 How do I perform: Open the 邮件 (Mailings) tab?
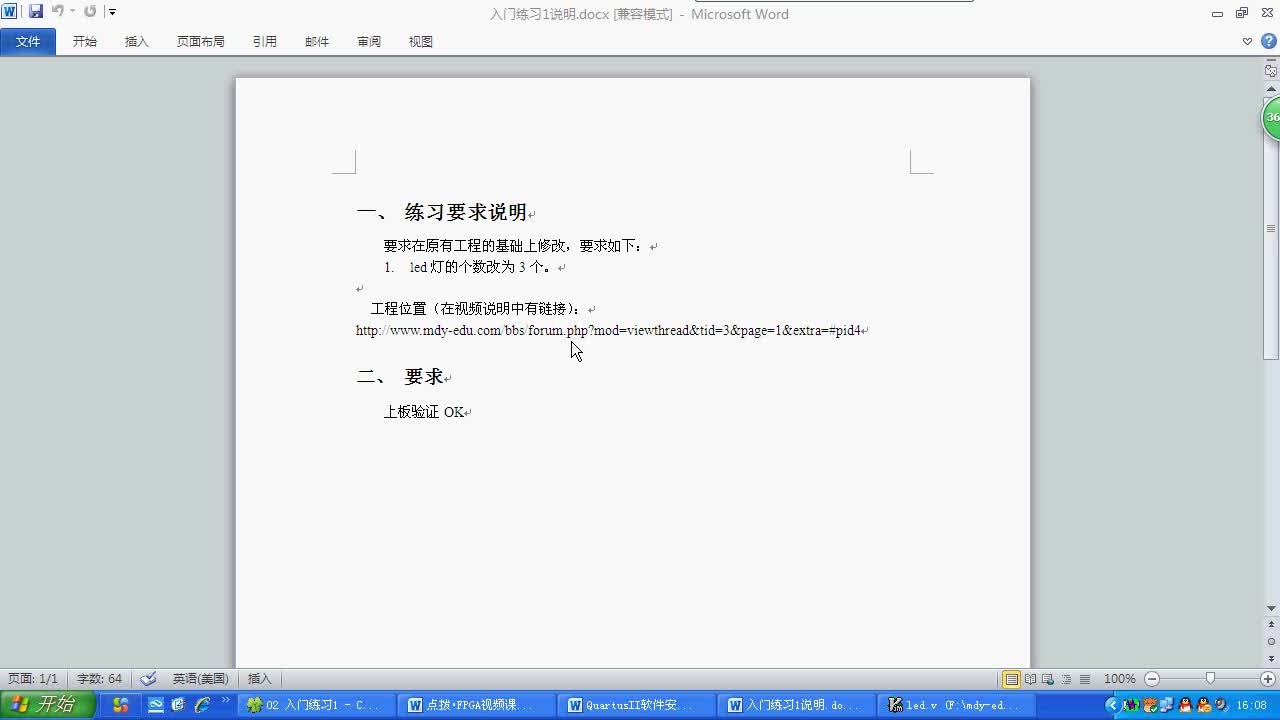click(317, 42)
